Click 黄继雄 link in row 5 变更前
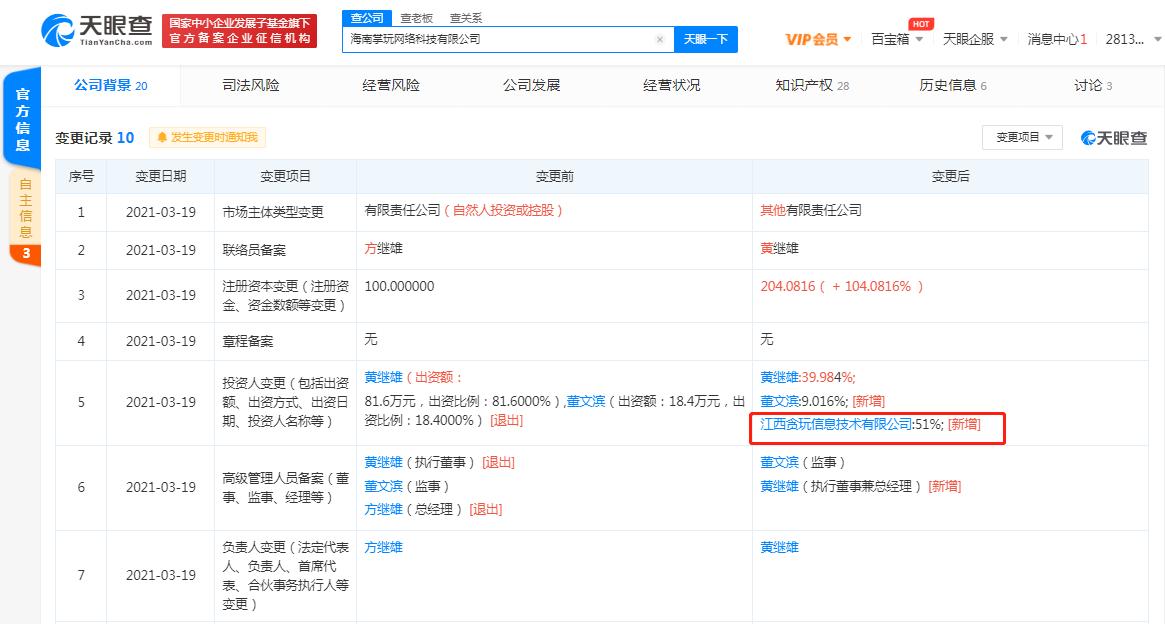 [x=383, y=377]
